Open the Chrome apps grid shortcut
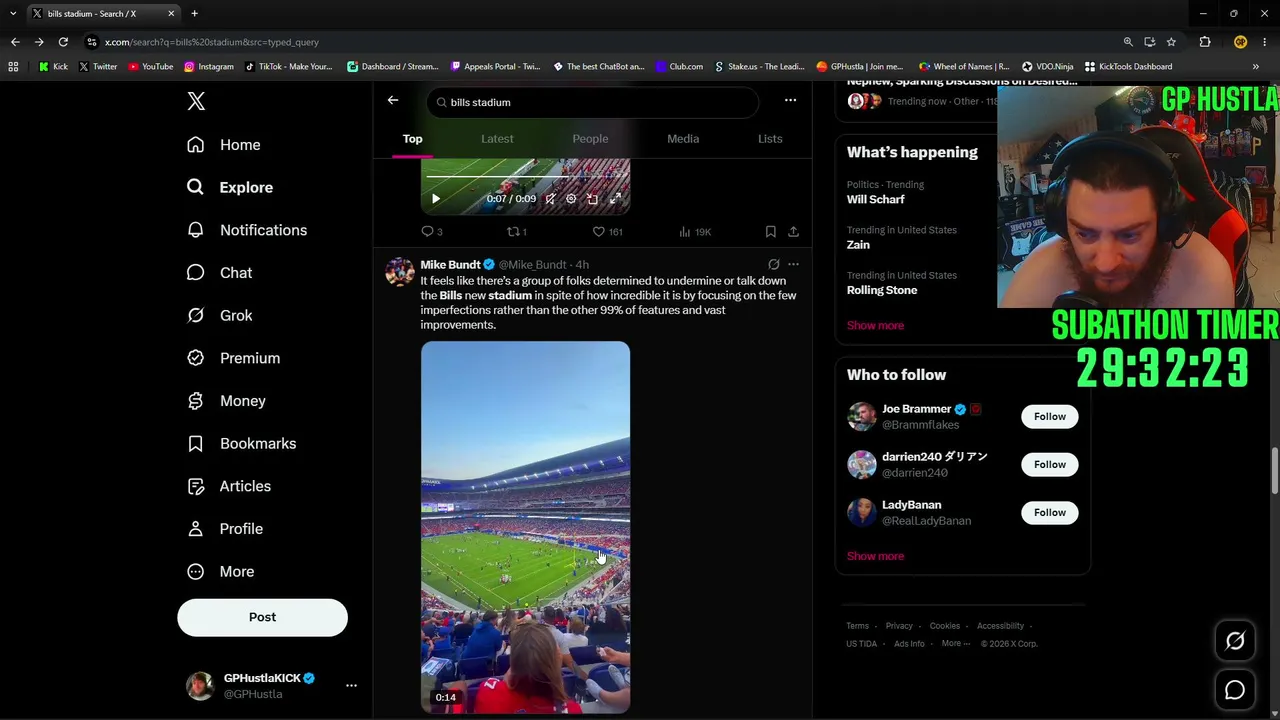1280x720 pixels. coord(13,67)
